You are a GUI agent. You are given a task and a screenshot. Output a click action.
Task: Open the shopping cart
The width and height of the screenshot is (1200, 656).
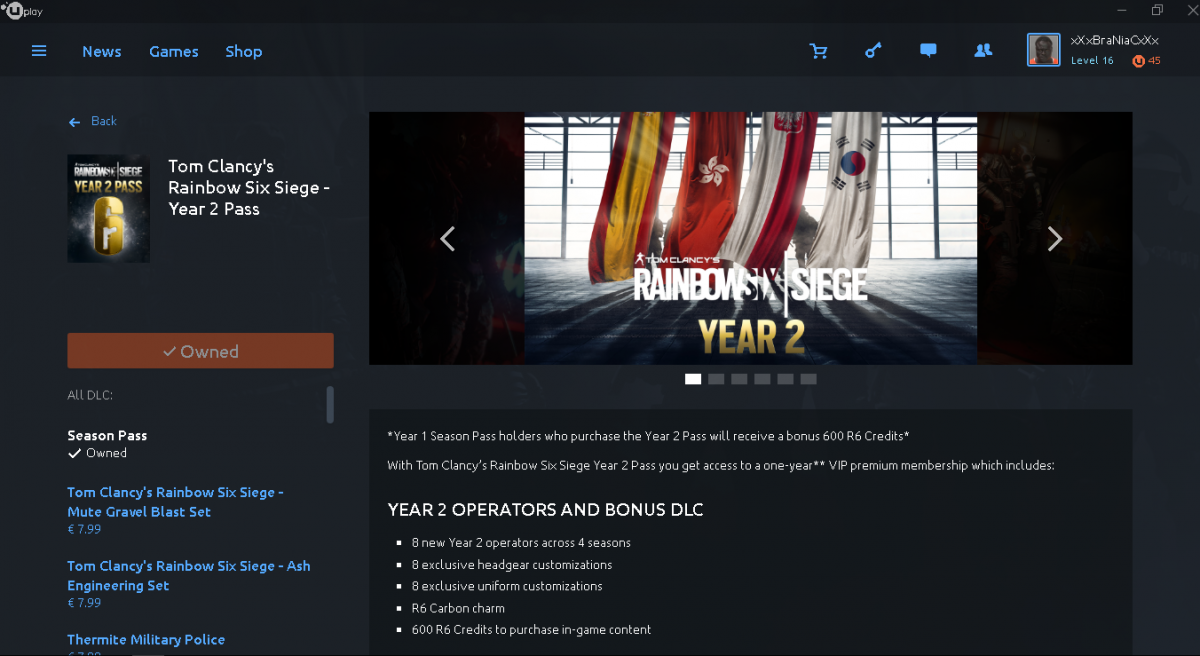click(x=818, y=51)
